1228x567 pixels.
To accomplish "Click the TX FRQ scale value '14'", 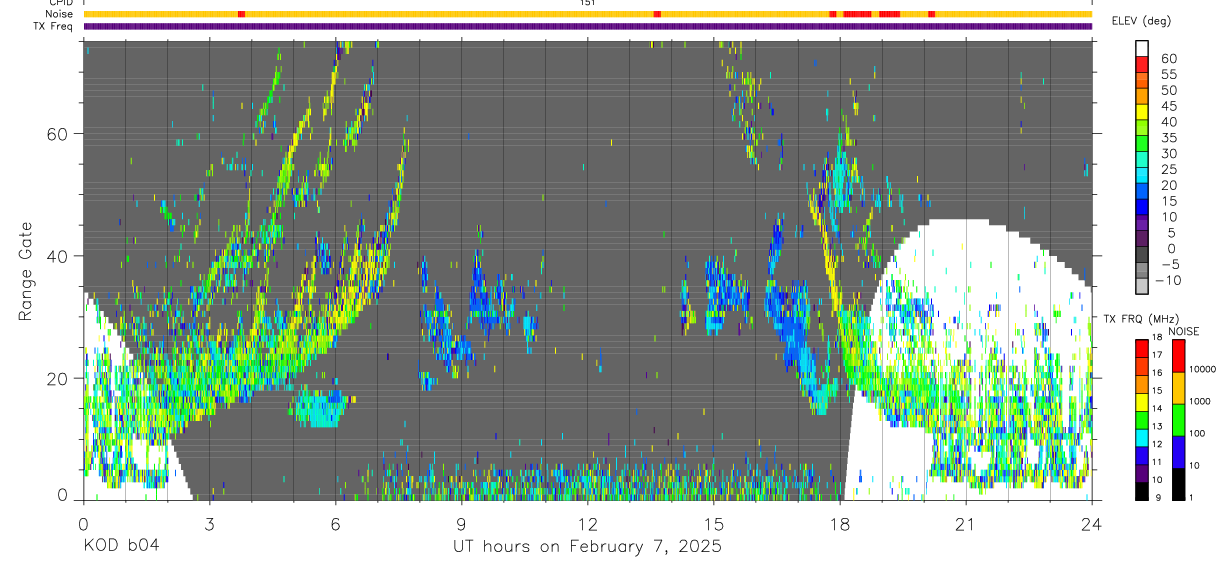I will pyautogui.click(x=1157, y=408).
